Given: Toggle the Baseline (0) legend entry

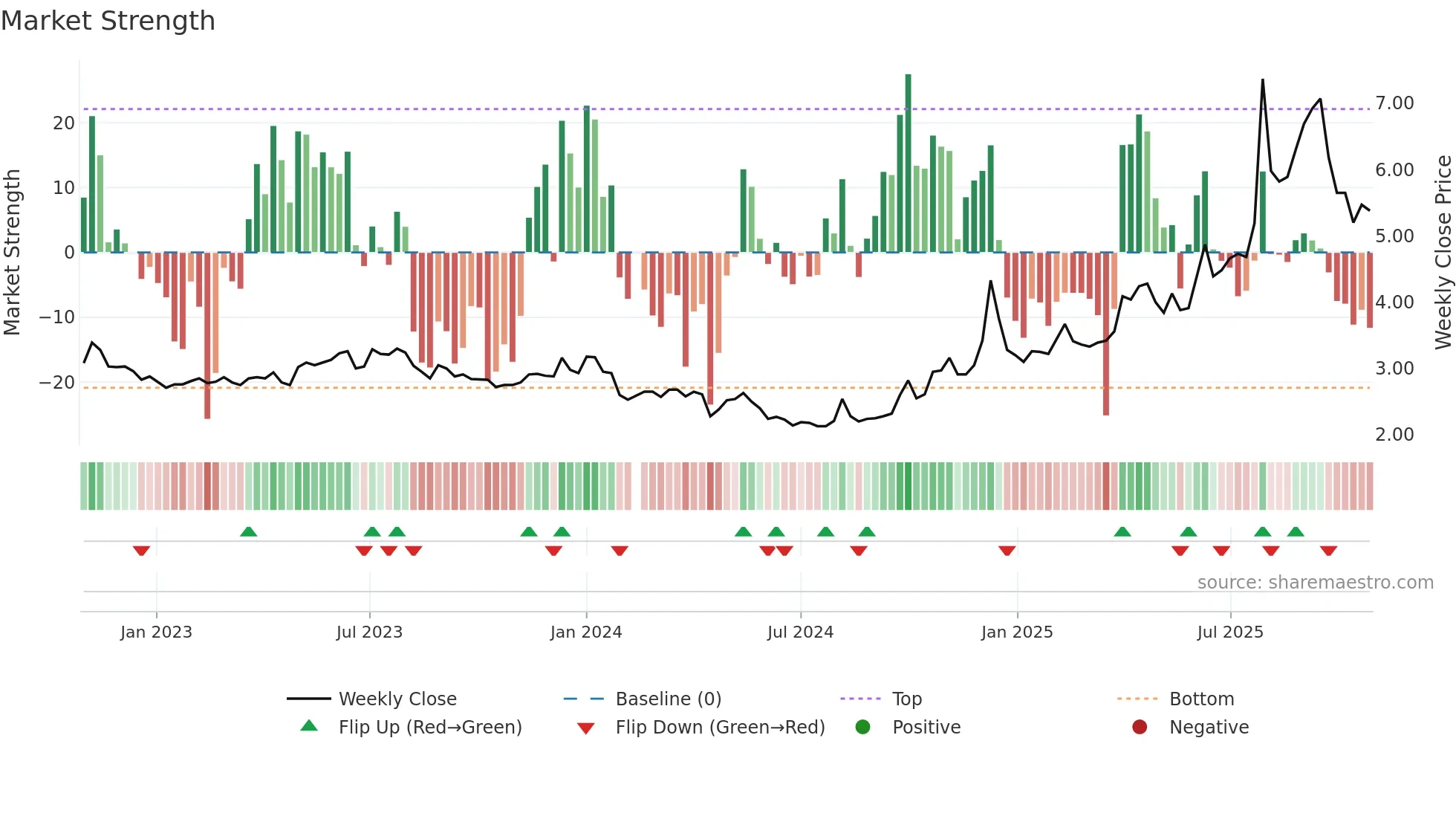Looking at the screenshot, I should coord(668,699).
